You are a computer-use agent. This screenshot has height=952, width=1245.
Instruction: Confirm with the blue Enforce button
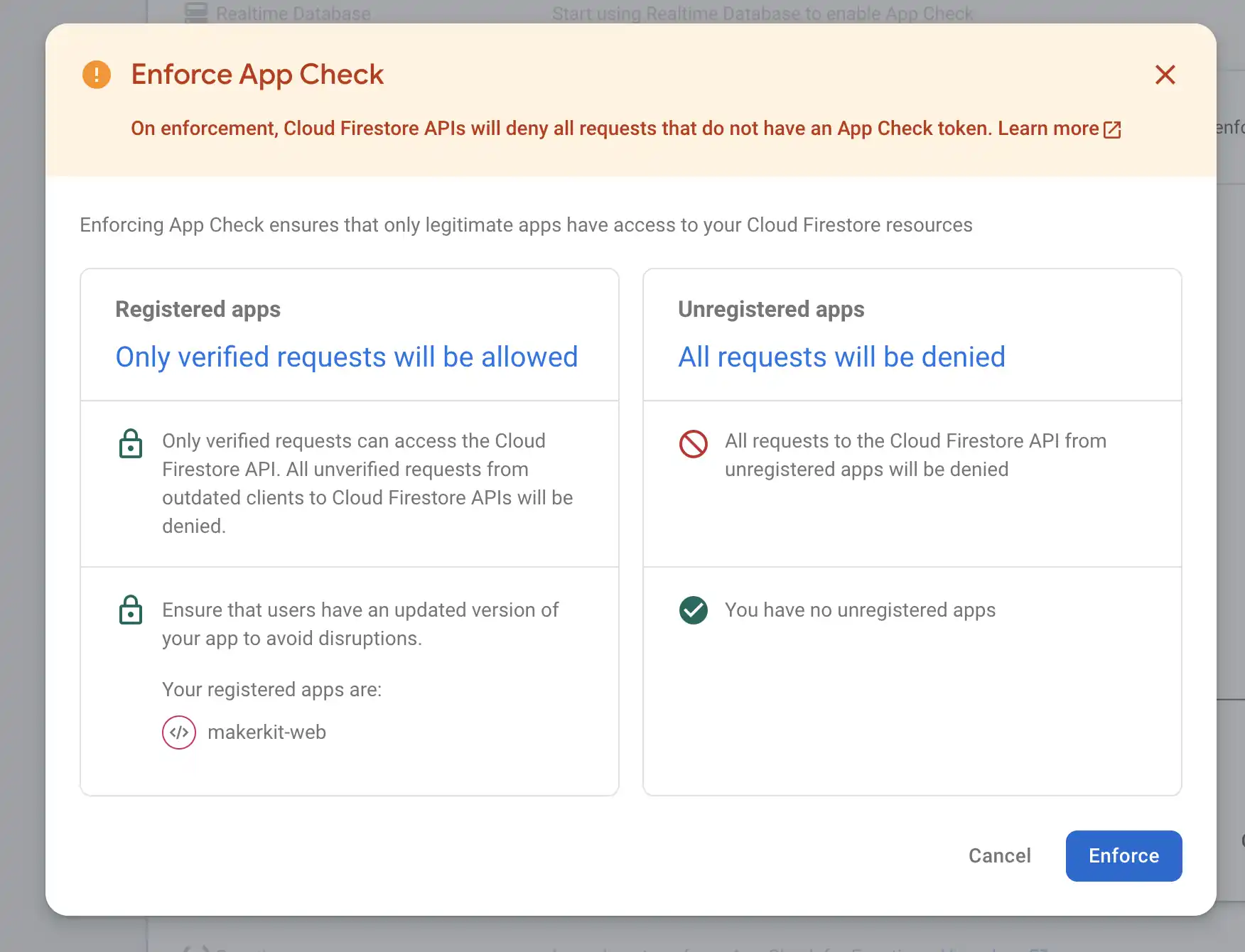pos(1123,856)
